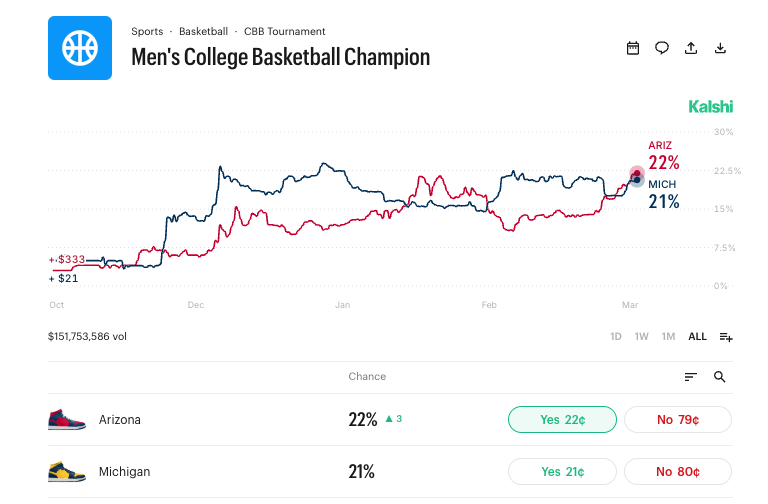768x504 pixels.
Task: Open the calendar icon
Action: [633, 48]
